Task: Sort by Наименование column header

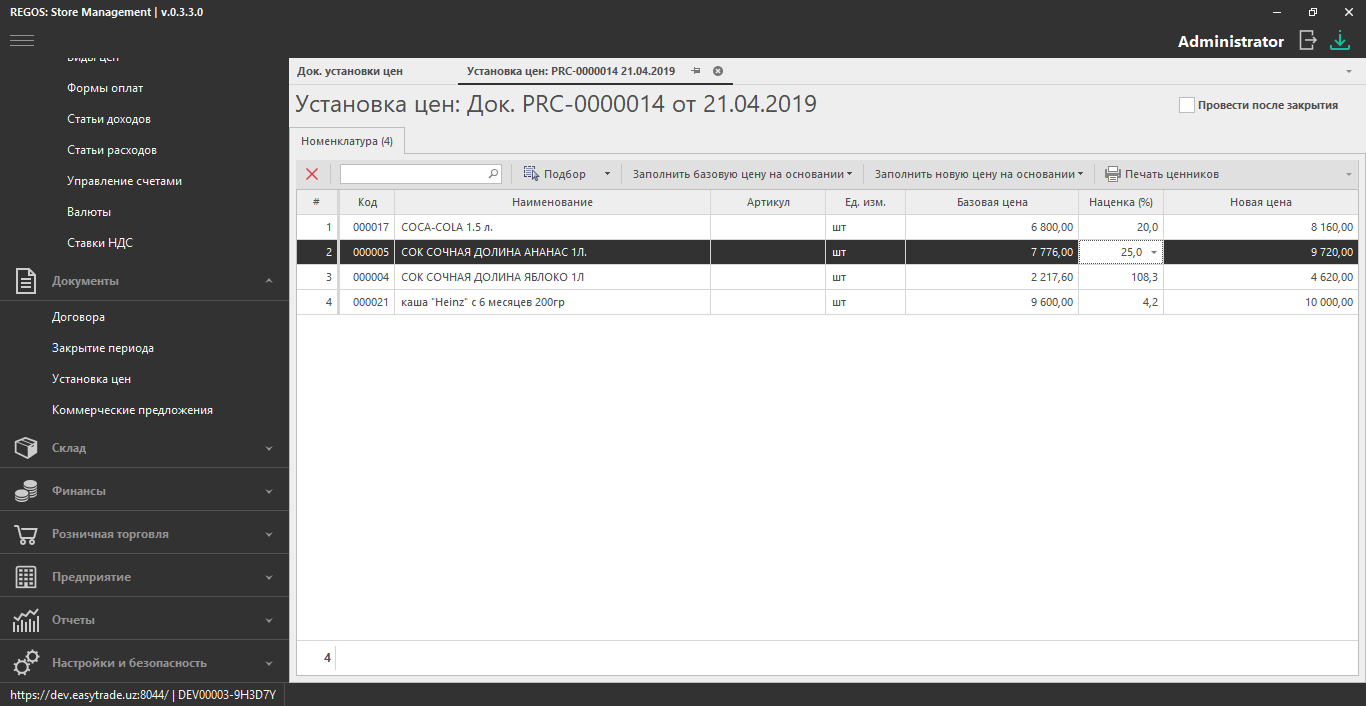Action: [x=552, y=202]
